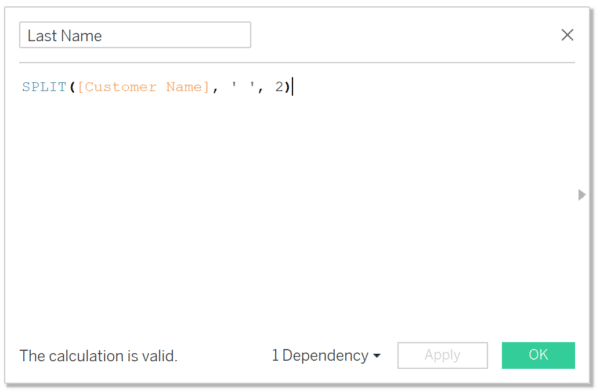Click the opening parenthesis after SPLIT

coord(72,87)
